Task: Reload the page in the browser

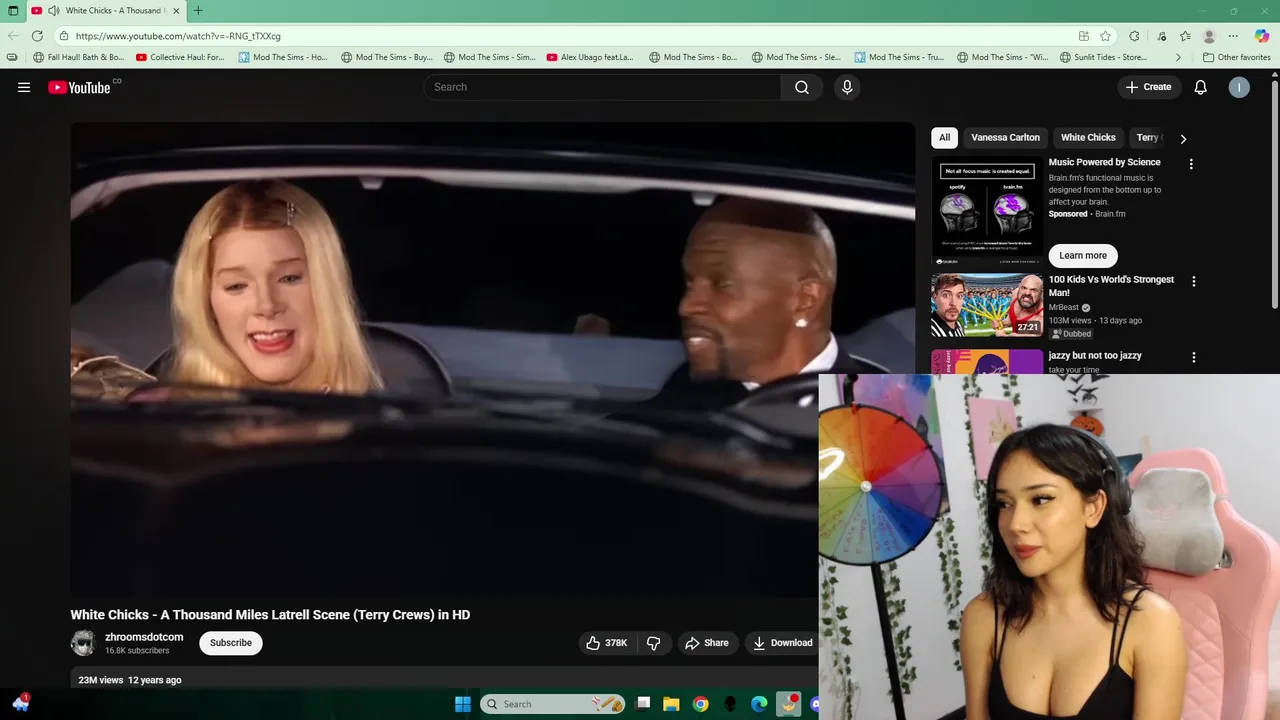Action: (37, 36)
